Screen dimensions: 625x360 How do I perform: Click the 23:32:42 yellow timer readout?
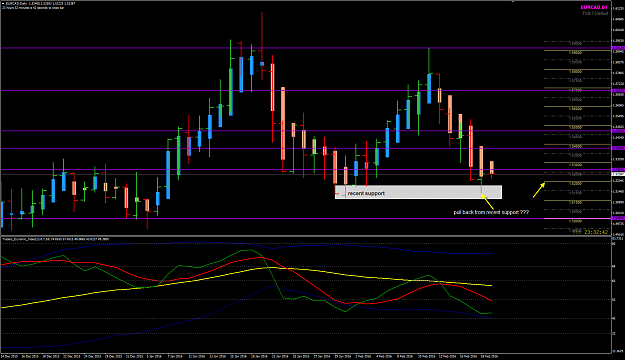596,232
